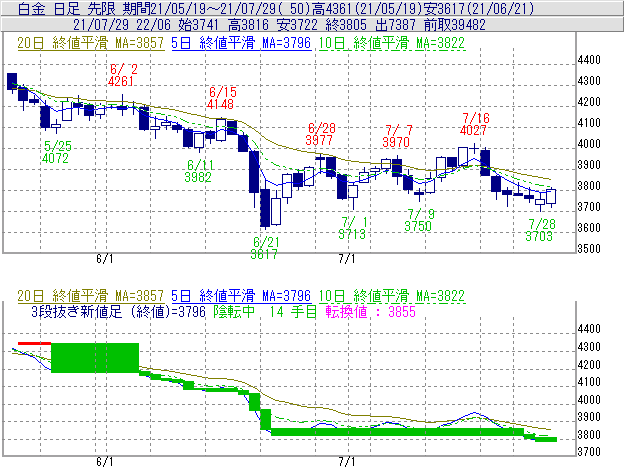This screenshot has width=624, height=475.
Task: Click the long dark candle at 6/21 low
Action: click(265, 208)
